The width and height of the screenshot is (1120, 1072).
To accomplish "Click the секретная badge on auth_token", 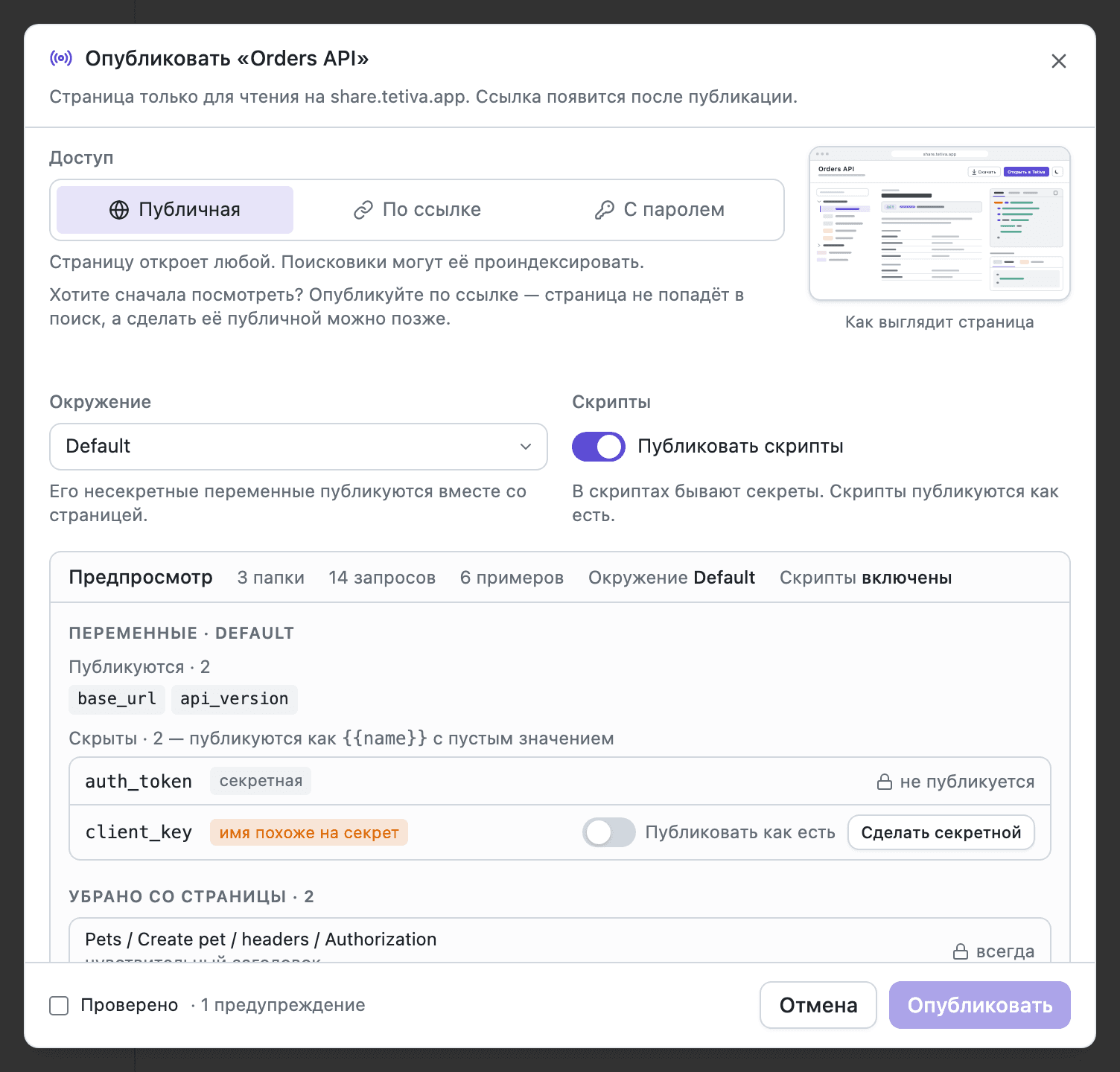I will click(261, 781).
